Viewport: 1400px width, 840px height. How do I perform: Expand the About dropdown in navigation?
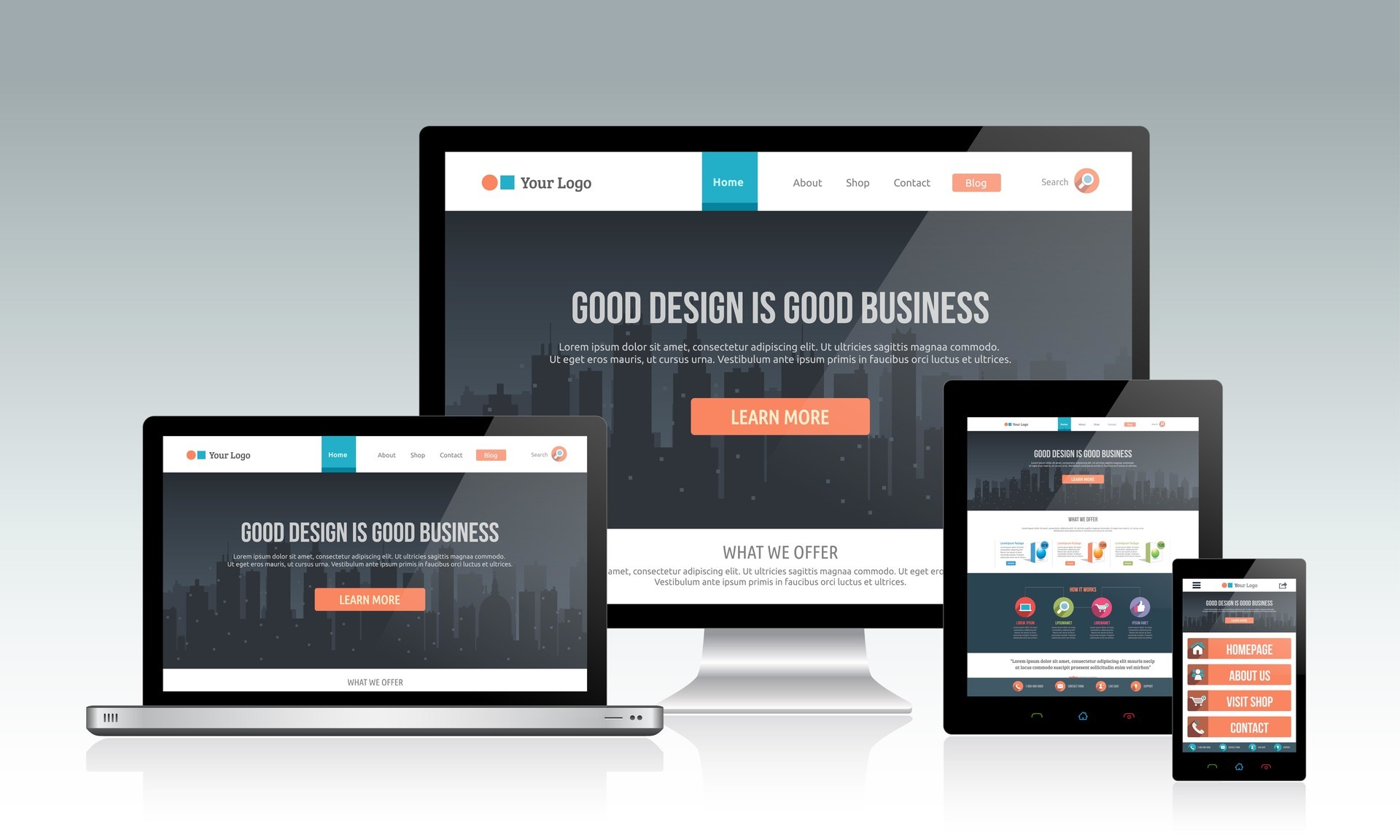click(807, 182)
